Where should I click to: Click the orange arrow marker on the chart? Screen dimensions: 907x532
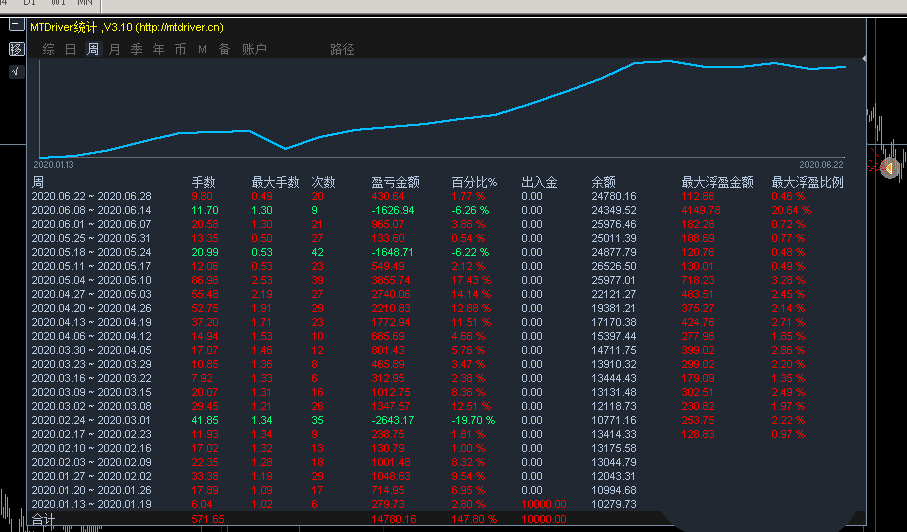888,169
